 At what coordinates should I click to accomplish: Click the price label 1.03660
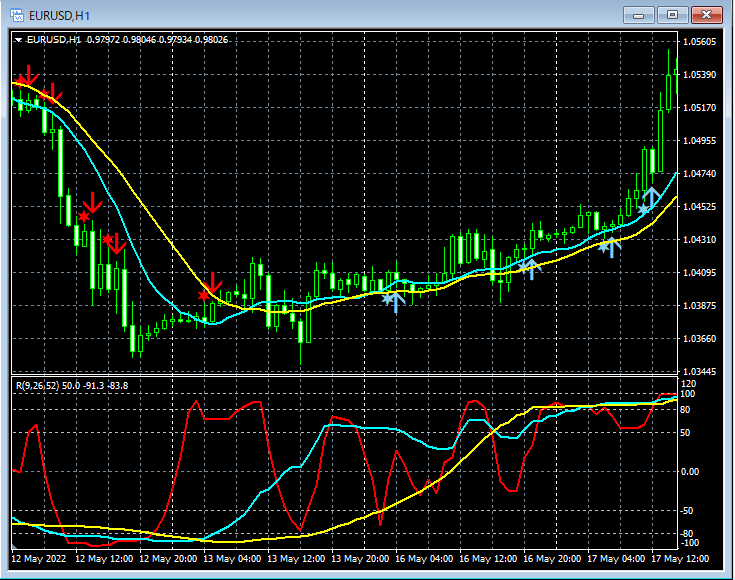(x=699, y=338)
